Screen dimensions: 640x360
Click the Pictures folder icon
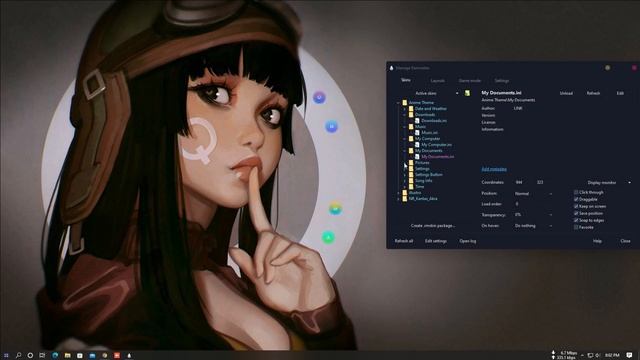pos(411,162)
